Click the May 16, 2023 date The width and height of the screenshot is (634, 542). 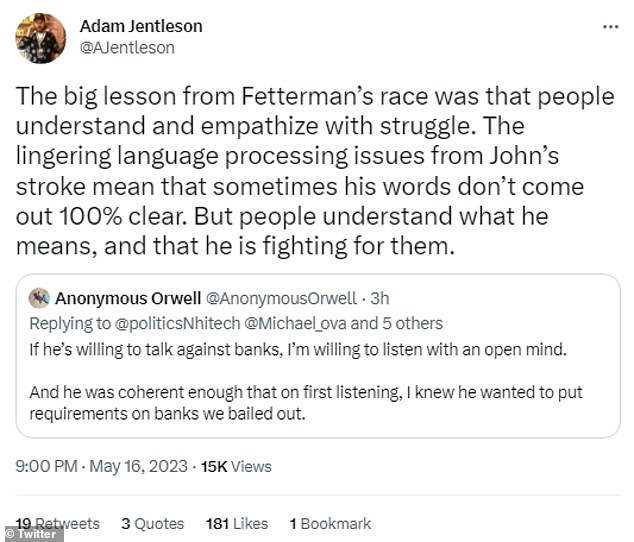coord(138,466)
